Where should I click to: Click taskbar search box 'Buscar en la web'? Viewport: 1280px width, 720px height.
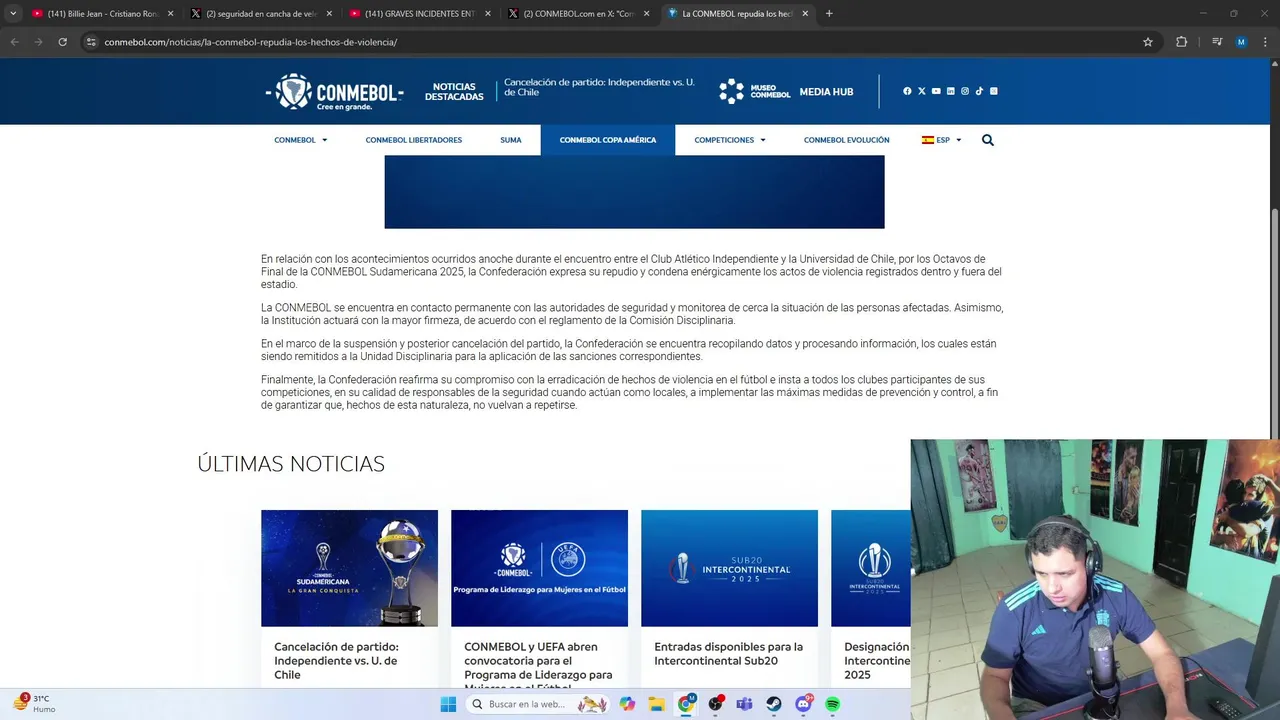[538, 704]
